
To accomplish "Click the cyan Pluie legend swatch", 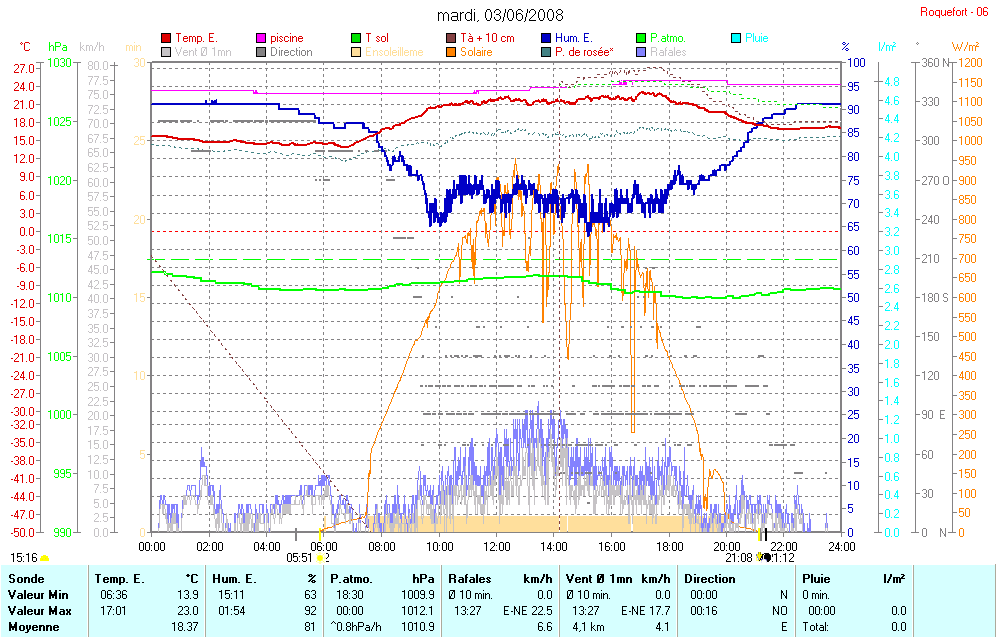I will (736, 38).
